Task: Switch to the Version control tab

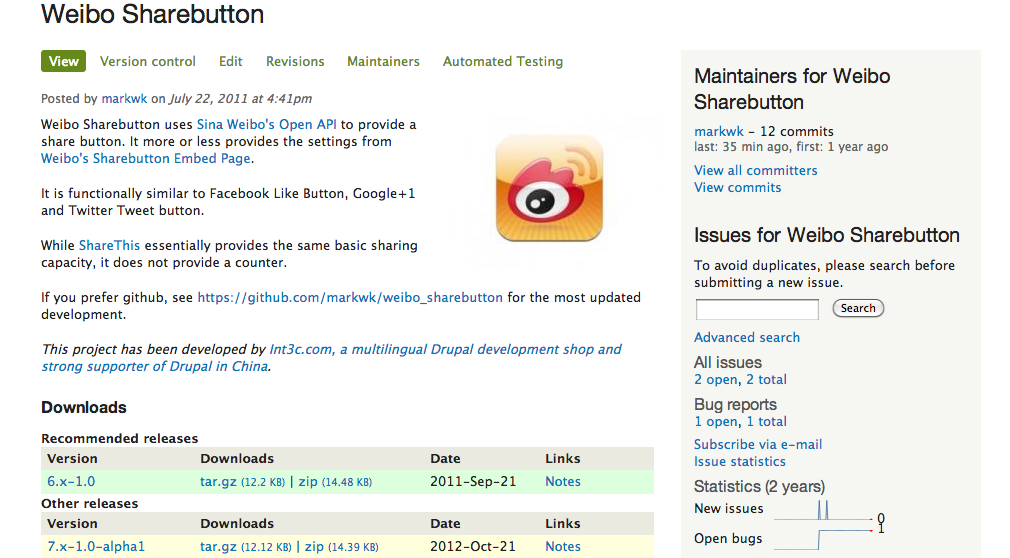Action: 148,61
